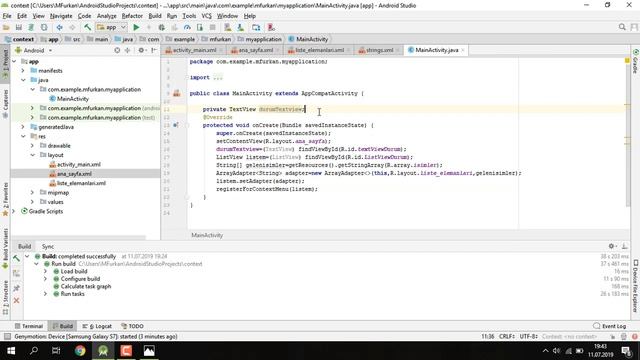Open the Event Log
The width and height of the screenshot is (640, 360).
tap(609, 326)
